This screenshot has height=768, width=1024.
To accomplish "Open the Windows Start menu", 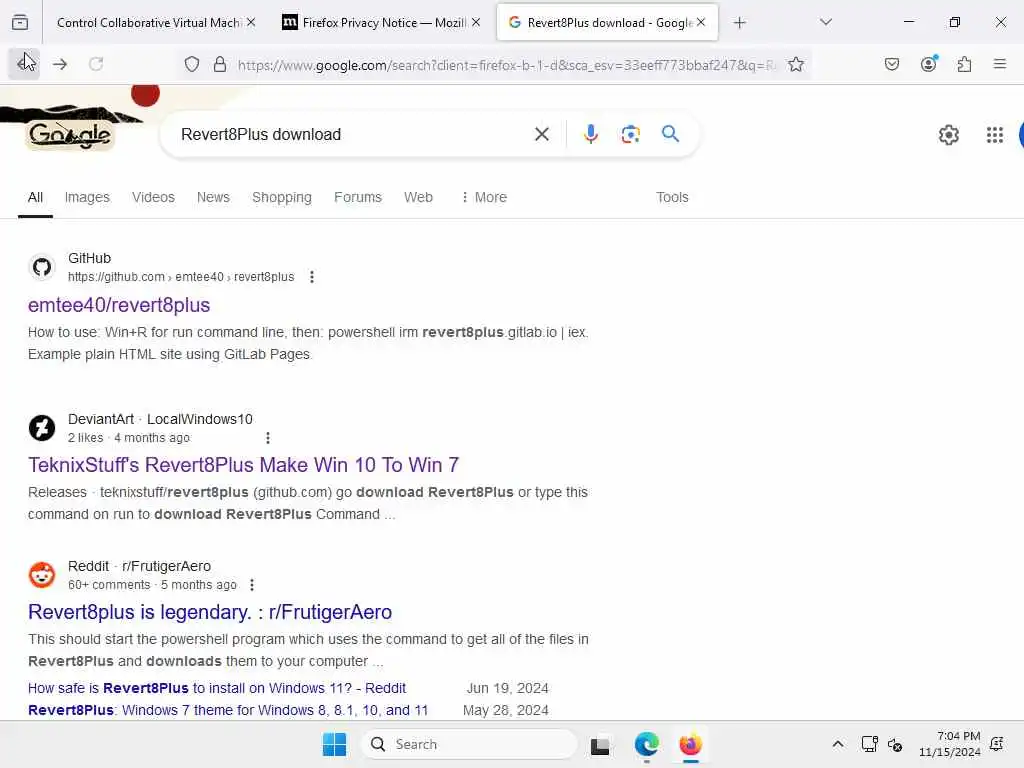I will pos(334,744).
